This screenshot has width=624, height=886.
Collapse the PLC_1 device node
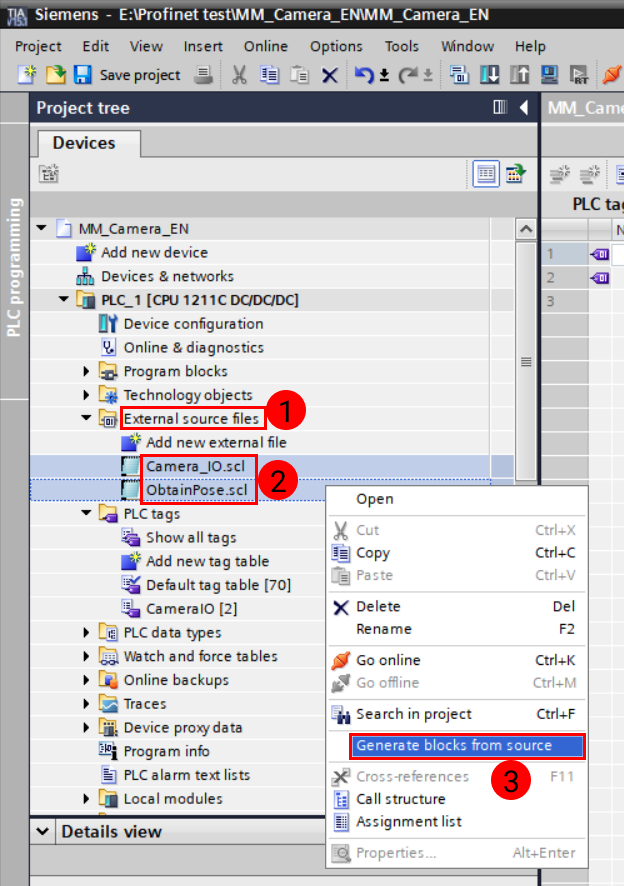(x=64, y=299)
